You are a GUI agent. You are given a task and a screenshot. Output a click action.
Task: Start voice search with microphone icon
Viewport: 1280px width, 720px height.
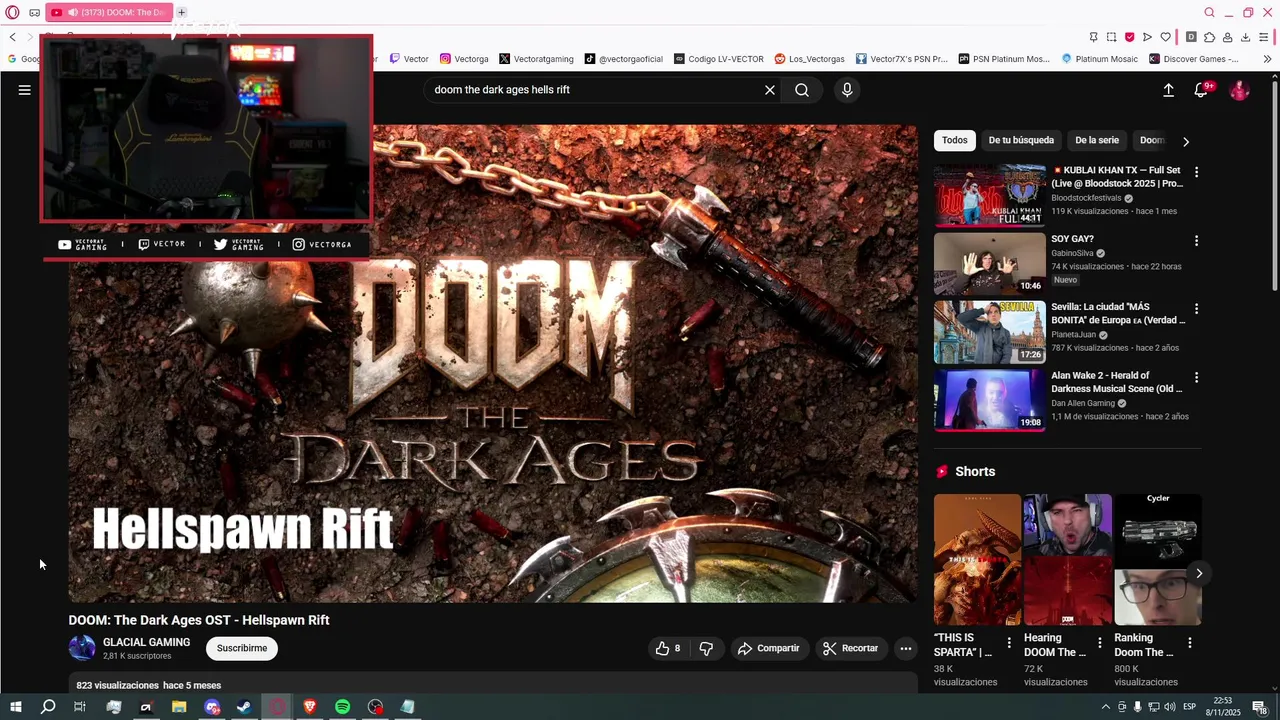[847, 90]
